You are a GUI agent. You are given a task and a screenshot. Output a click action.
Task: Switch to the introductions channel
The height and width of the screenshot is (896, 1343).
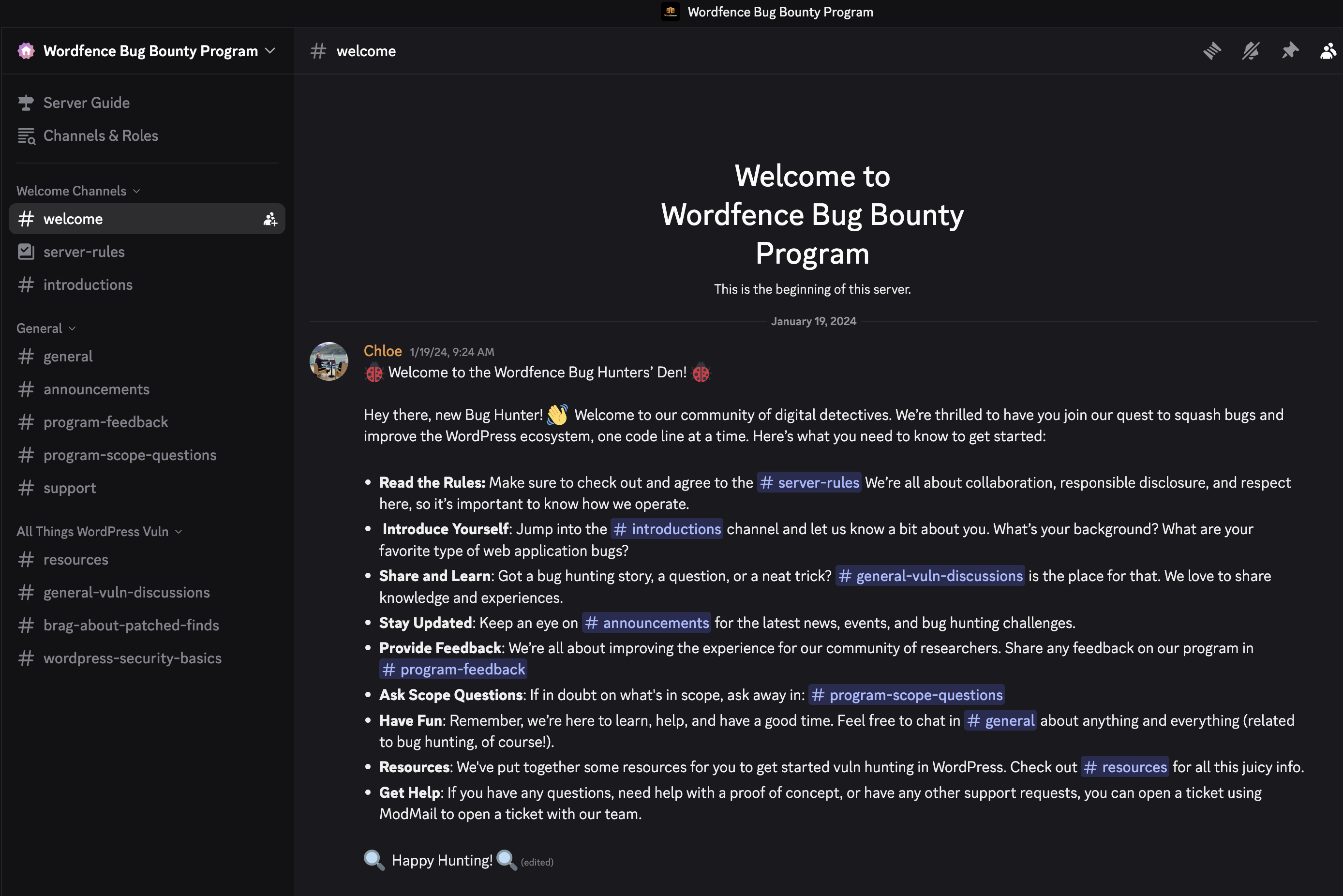click(x=88, y=284)
